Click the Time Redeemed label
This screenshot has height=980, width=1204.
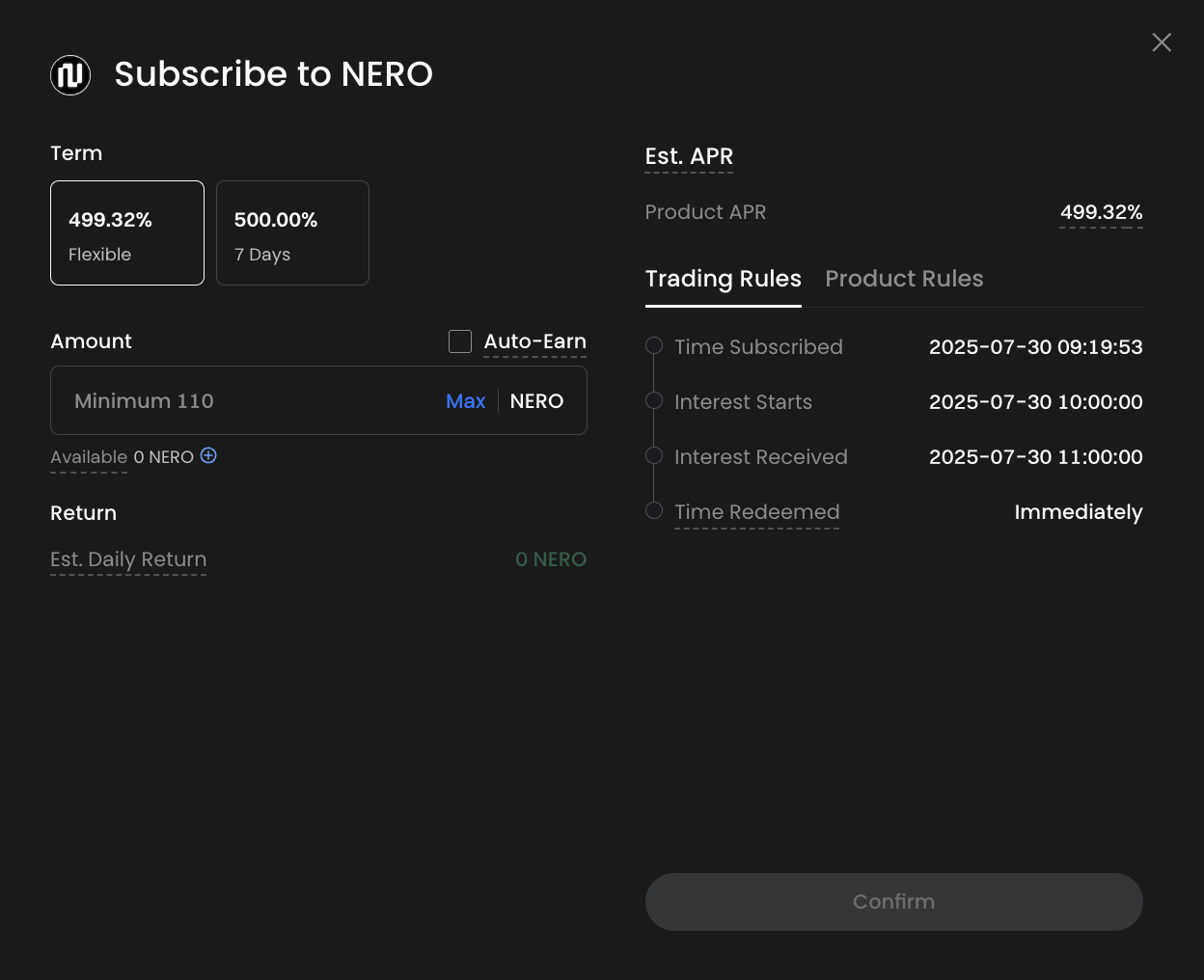point(757,512)
